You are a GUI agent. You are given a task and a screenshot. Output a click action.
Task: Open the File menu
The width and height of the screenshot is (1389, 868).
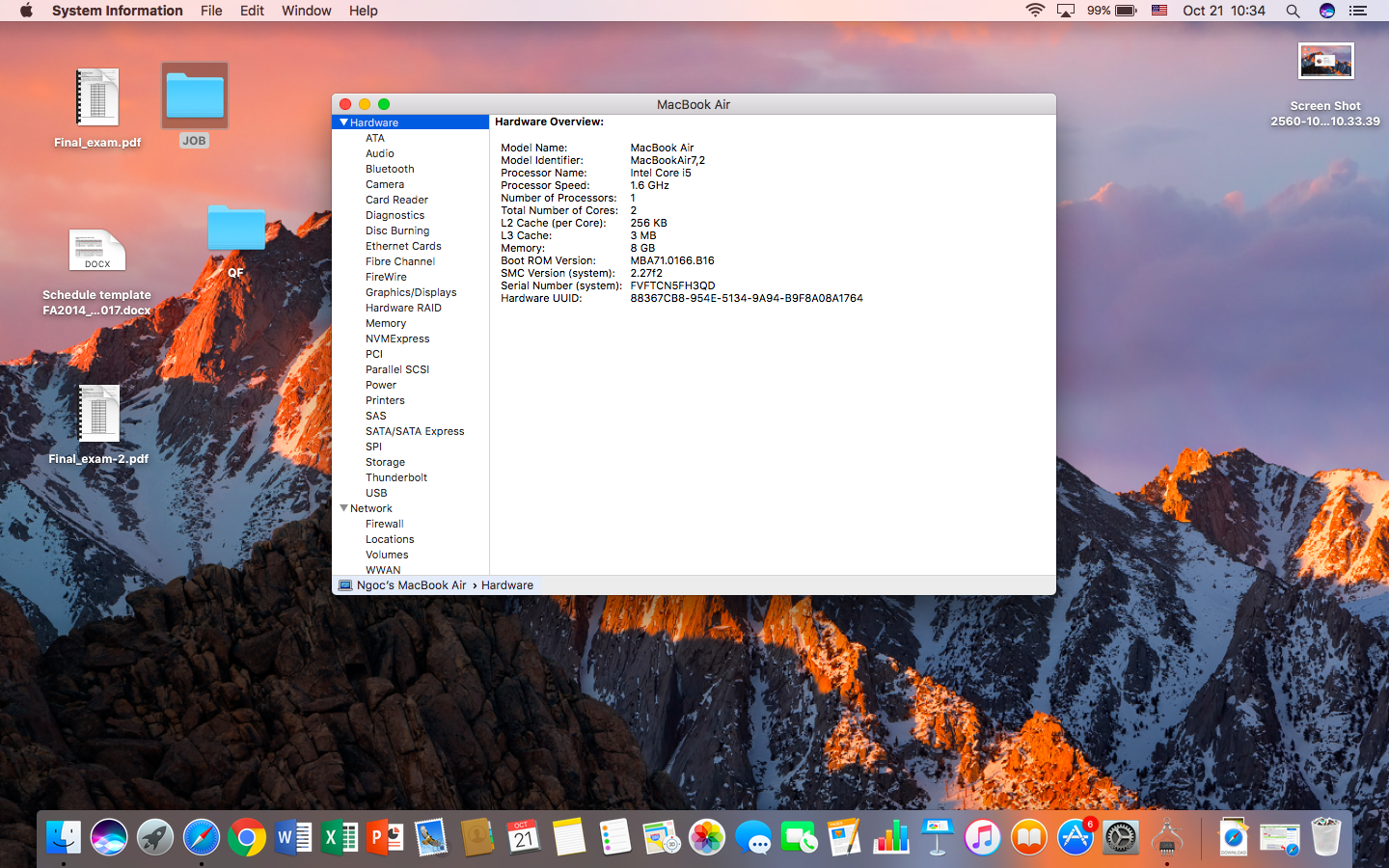click(211, 11)
